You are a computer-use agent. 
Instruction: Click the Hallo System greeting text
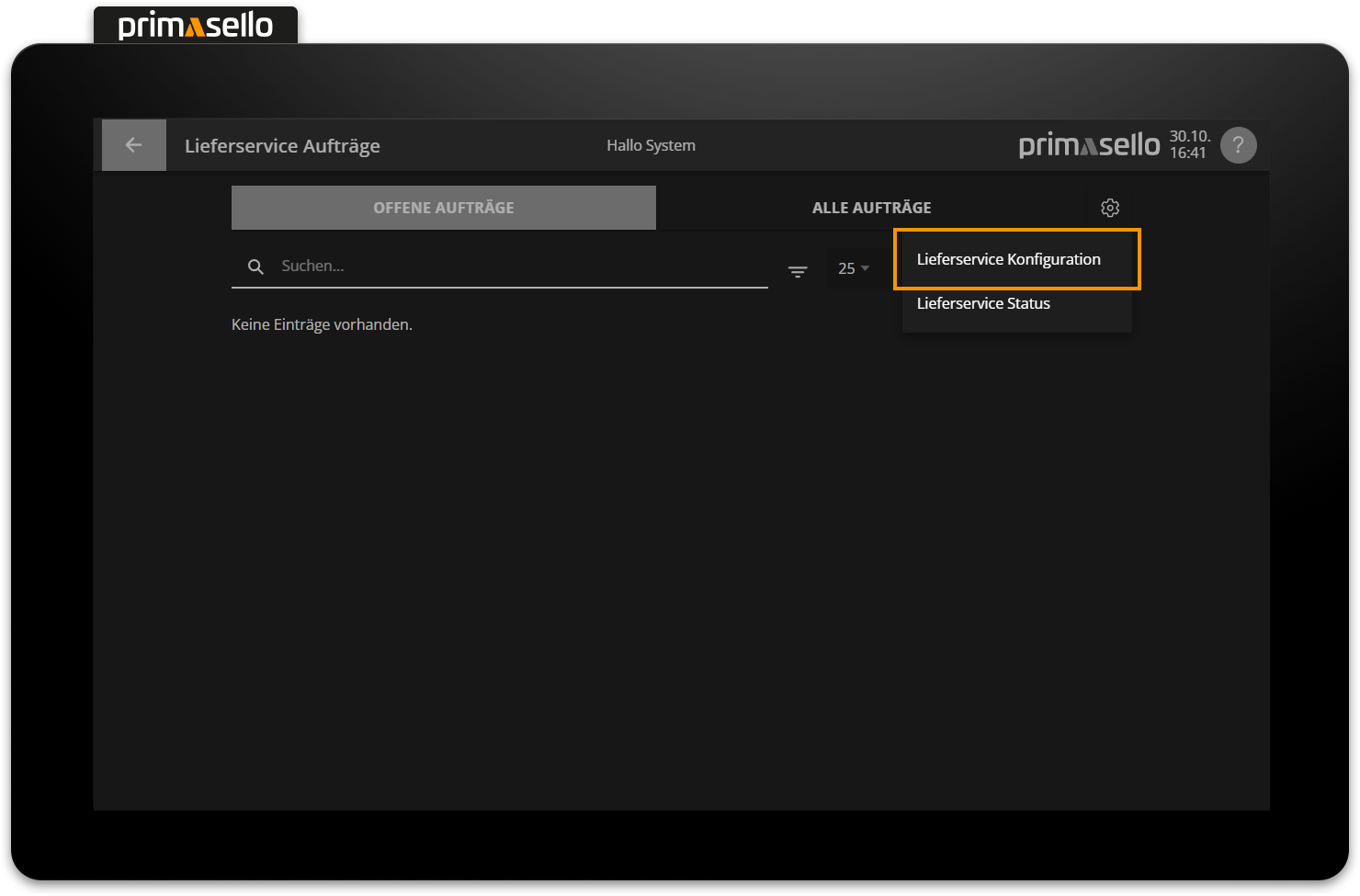coord(651,144)
